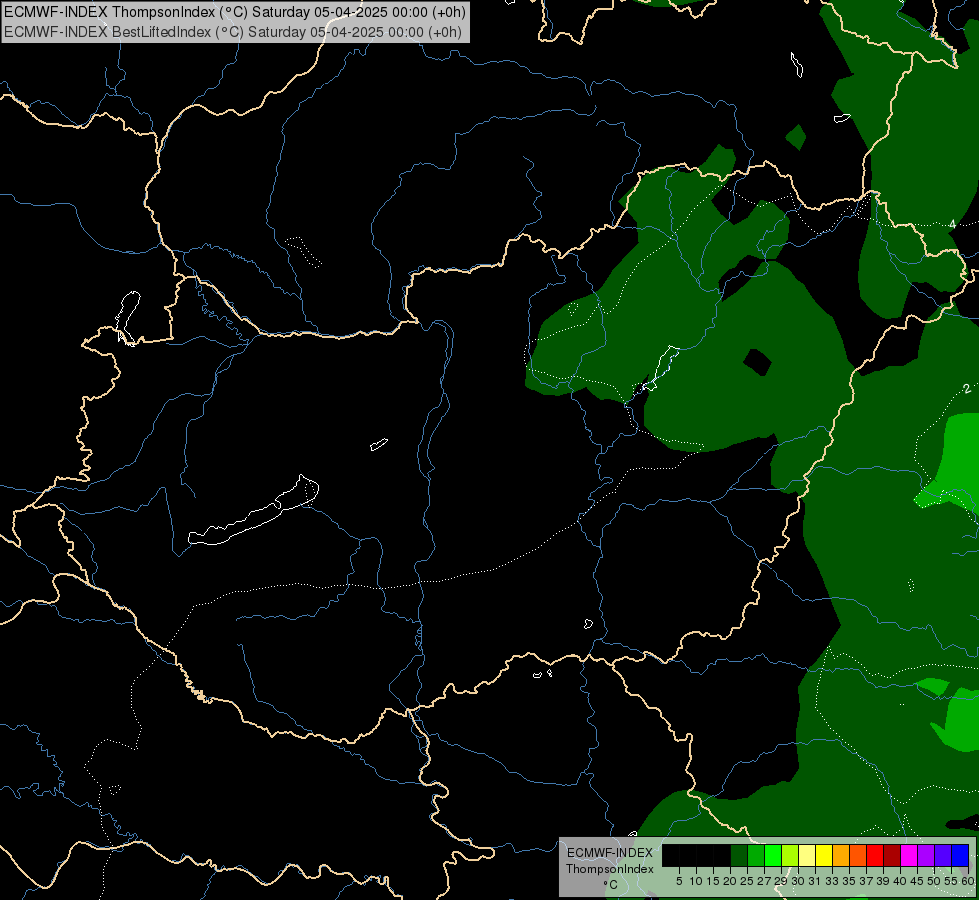Viewport: 979px width, 900px height.
Task: Select yellow-green 29-30 legend swatch
Action: [790, 855]
